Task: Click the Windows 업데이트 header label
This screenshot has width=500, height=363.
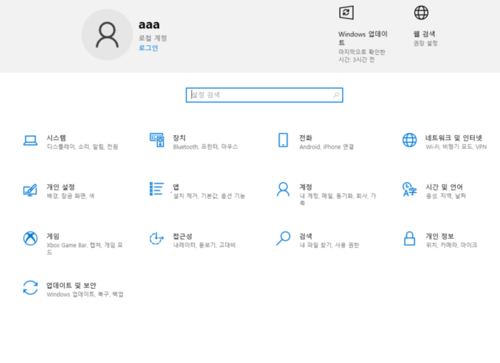Action: [x=363, y=38]
